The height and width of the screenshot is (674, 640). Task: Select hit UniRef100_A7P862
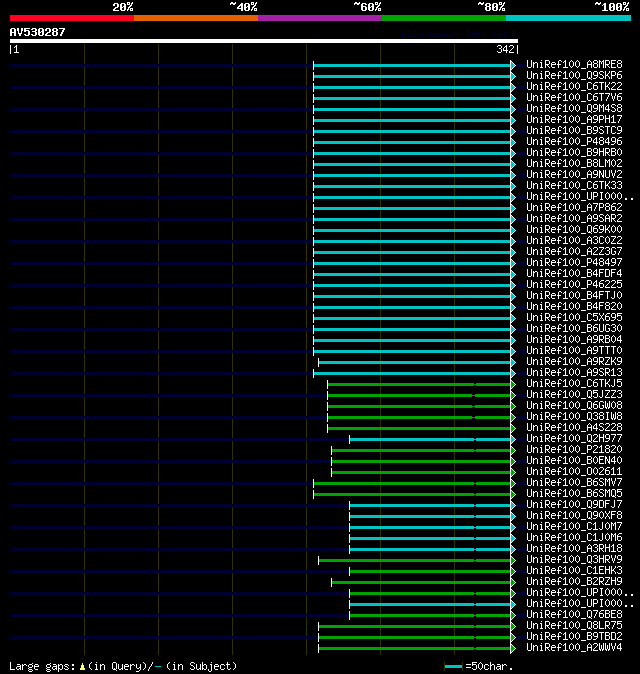pos(574,208)
